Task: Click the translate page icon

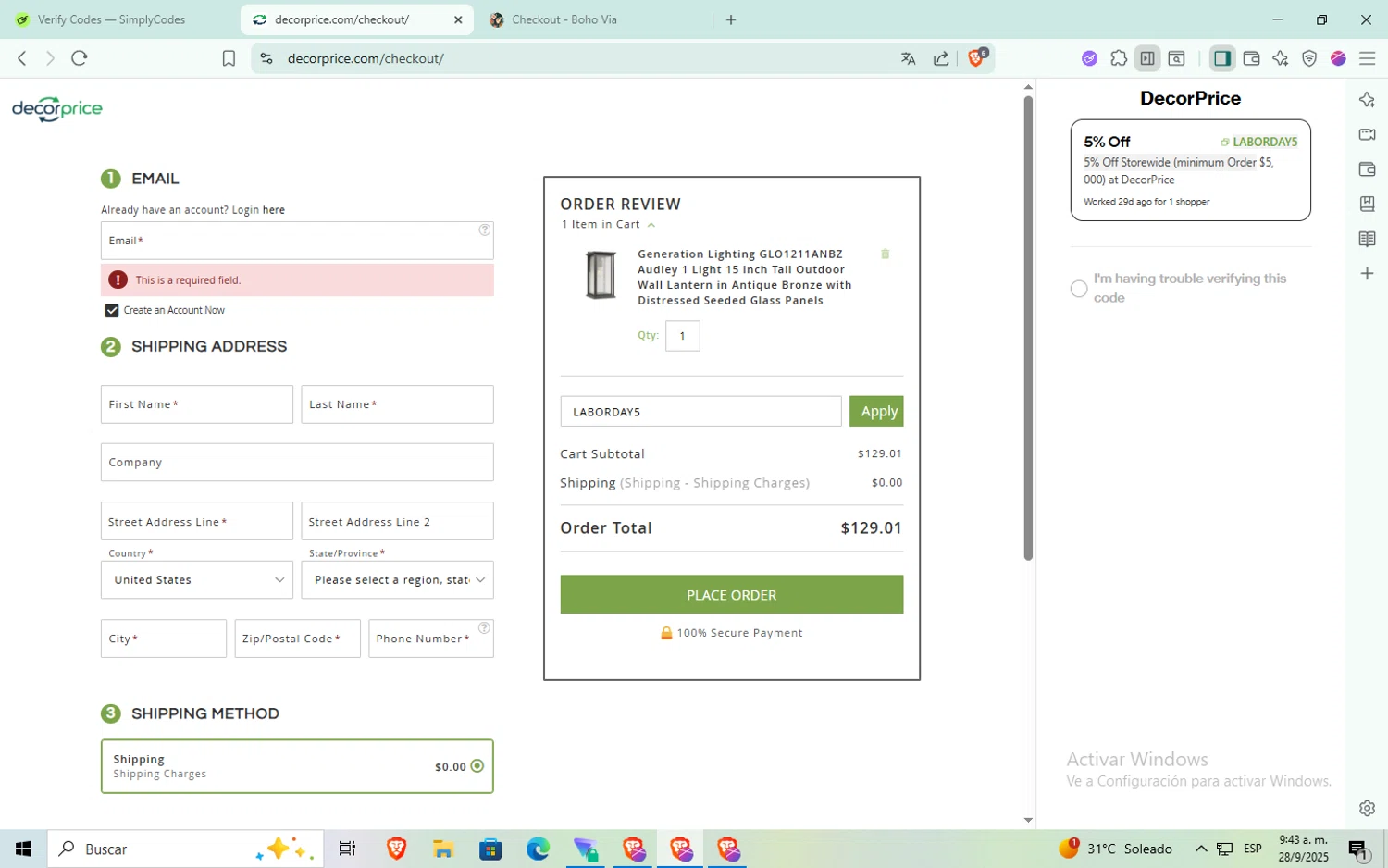Action: (908, 58)
